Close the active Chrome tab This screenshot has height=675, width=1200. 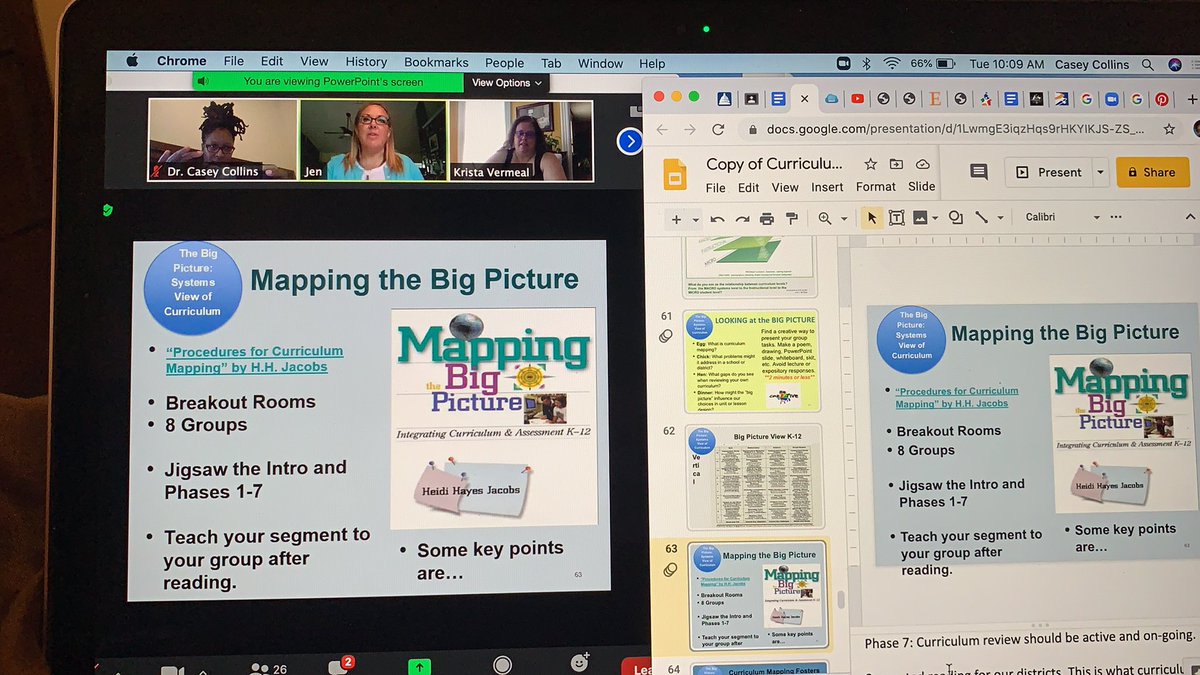[x=804, y=98]
